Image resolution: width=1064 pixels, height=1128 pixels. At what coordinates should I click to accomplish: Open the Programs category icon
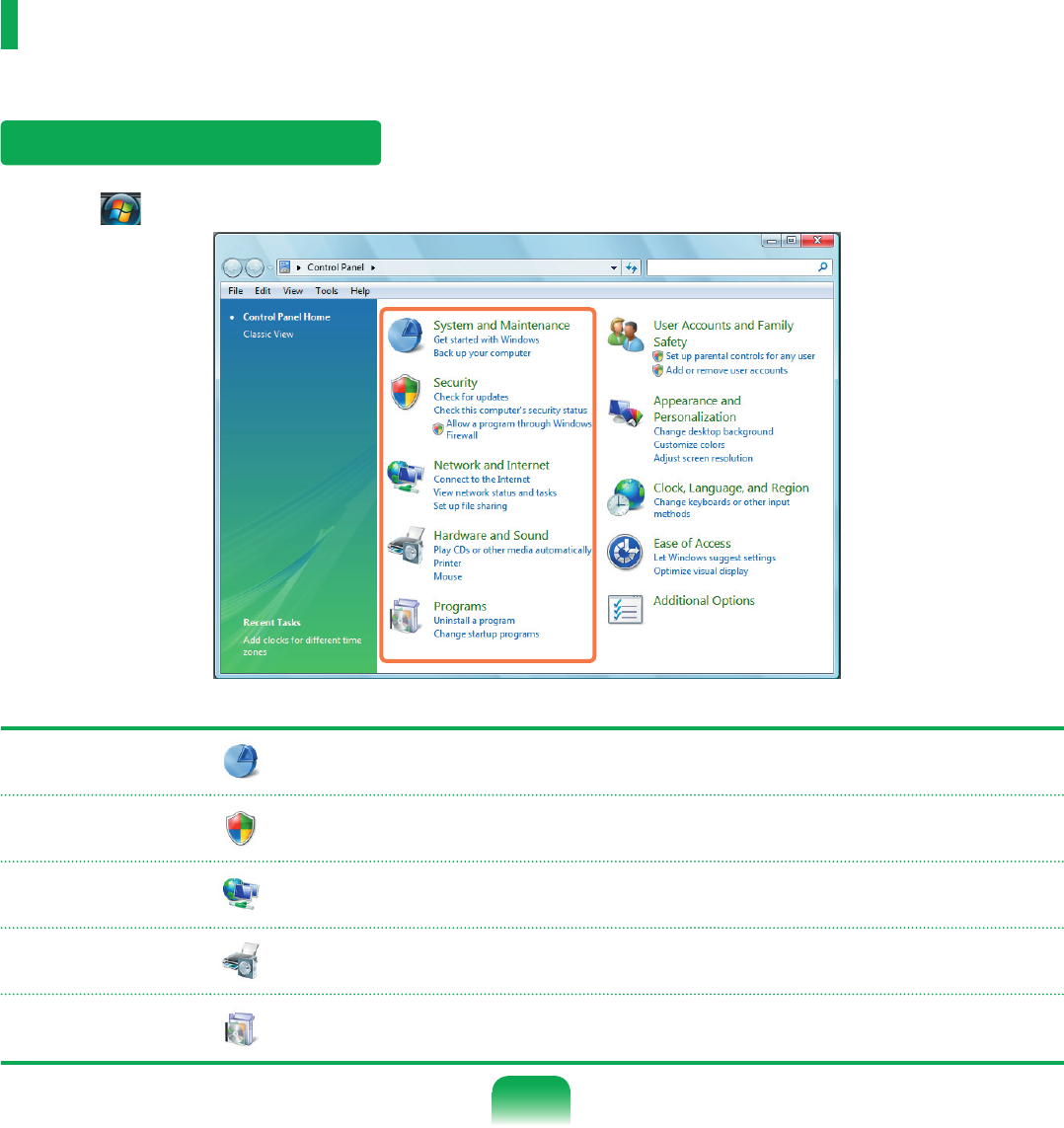[x=406, y=616]
